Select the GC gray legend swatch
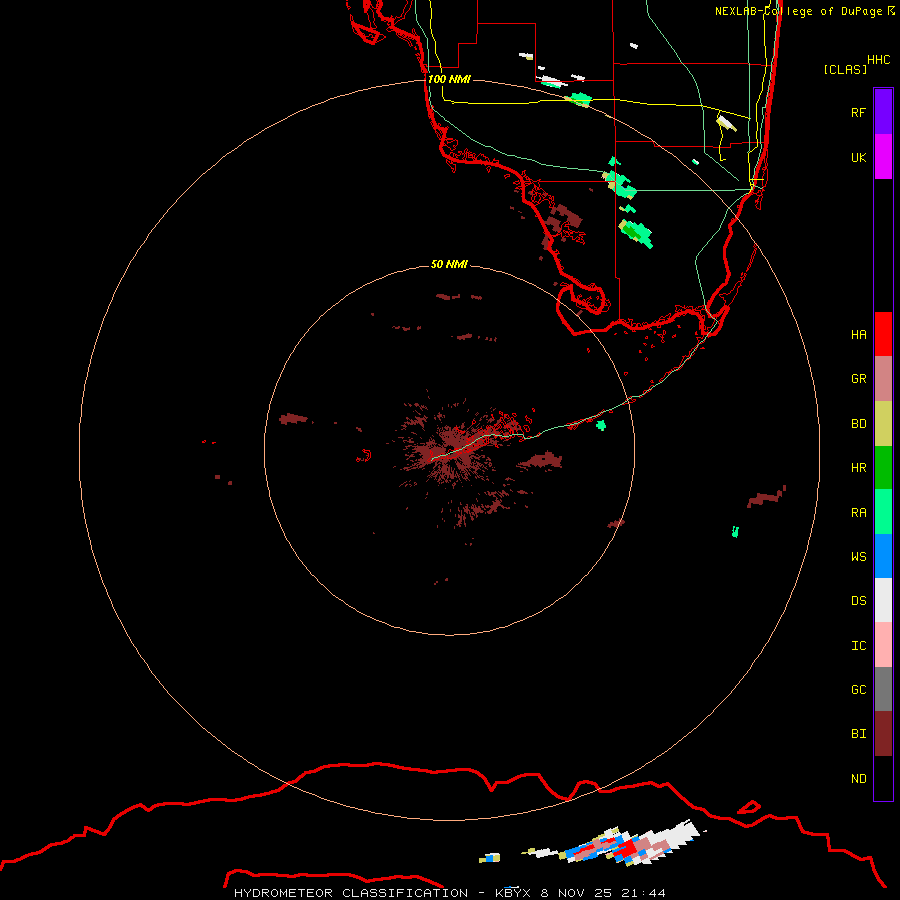This screenshot has height=900, width=900. coord(883,689)
